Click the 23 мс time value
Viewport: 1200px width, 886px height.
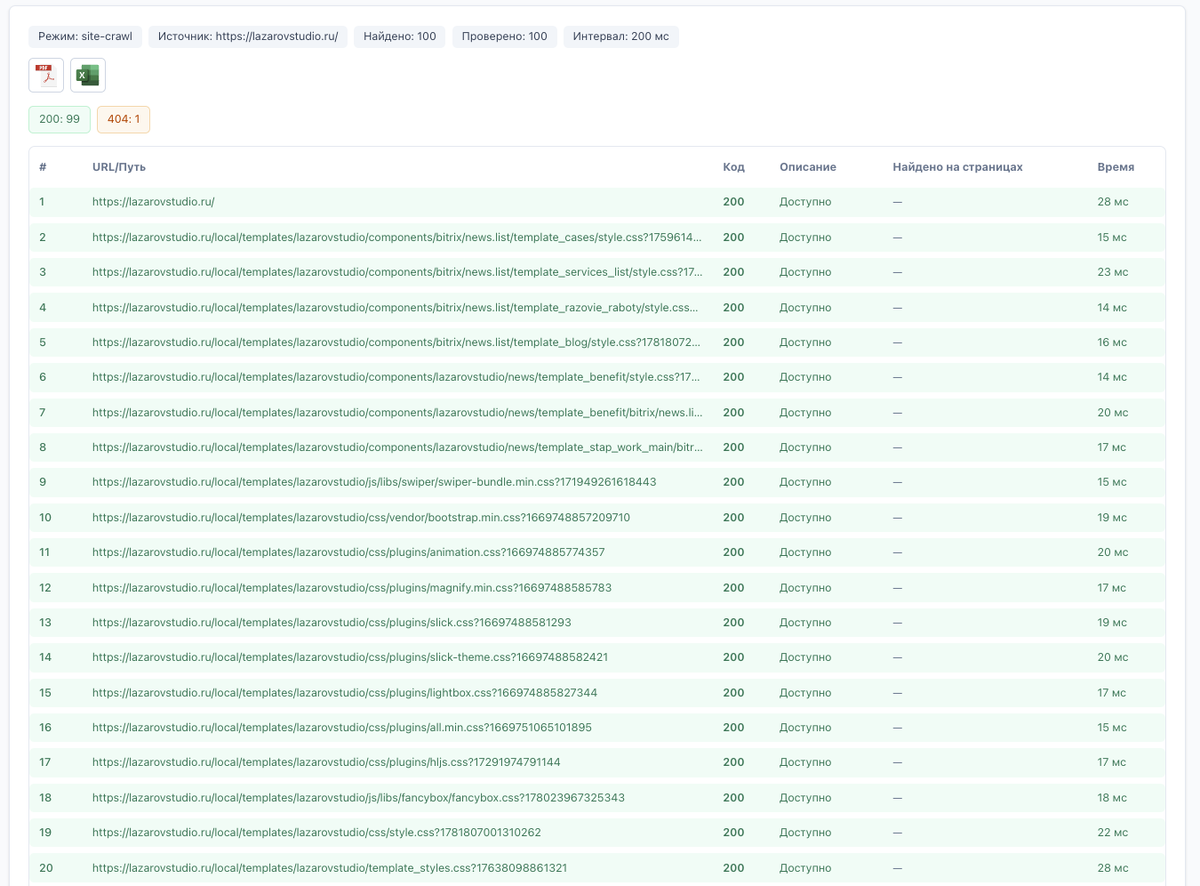[1113, 272]
